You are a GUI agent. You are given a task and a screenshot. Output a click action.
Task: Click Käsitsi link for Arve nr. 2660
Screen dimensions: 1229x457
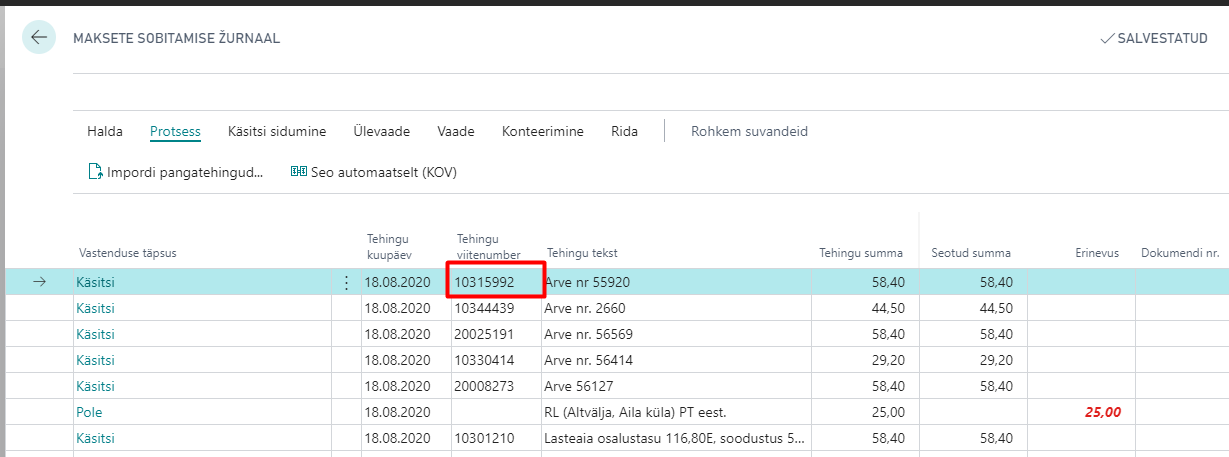[95, 308]
